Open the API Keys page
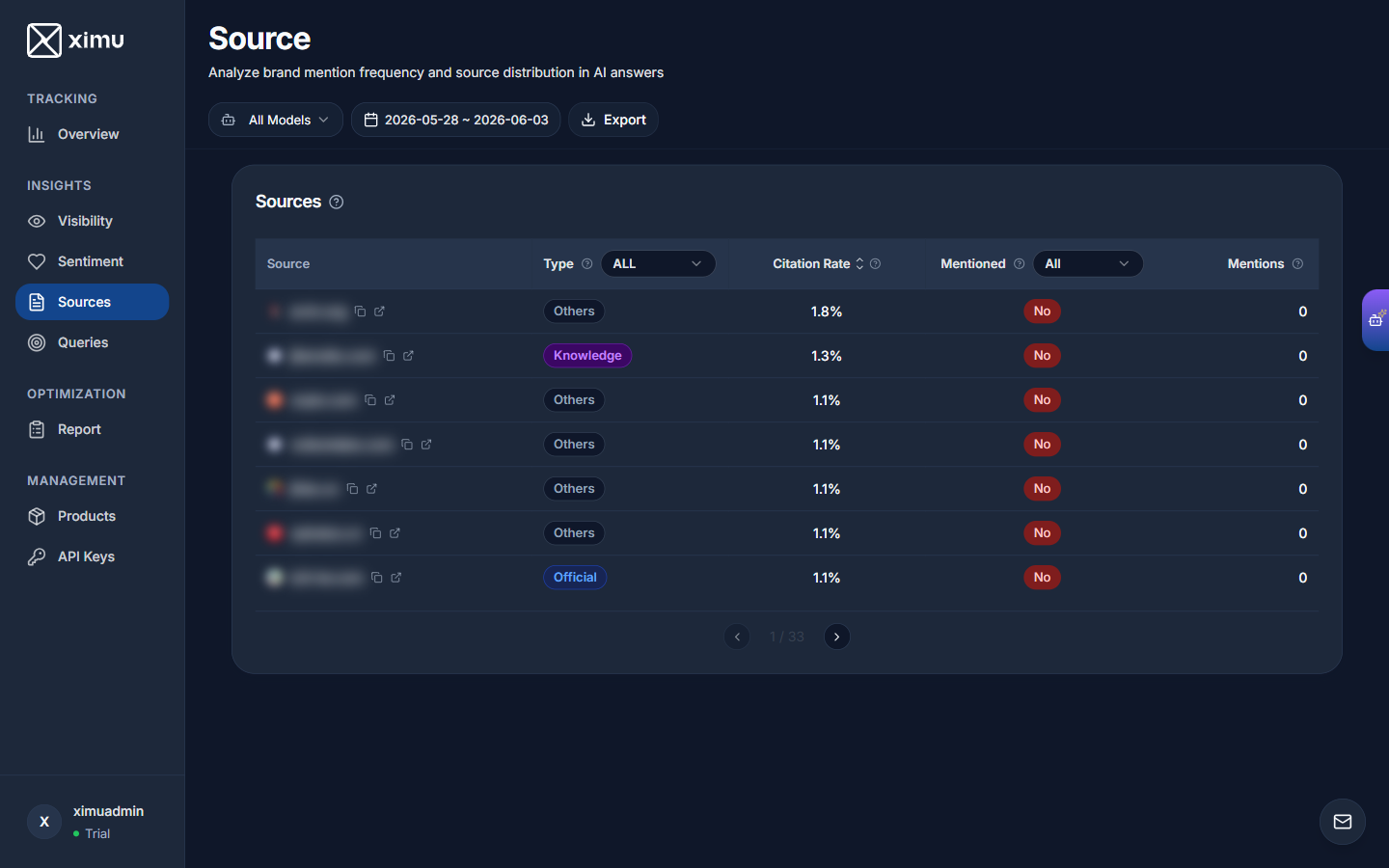 93,556
